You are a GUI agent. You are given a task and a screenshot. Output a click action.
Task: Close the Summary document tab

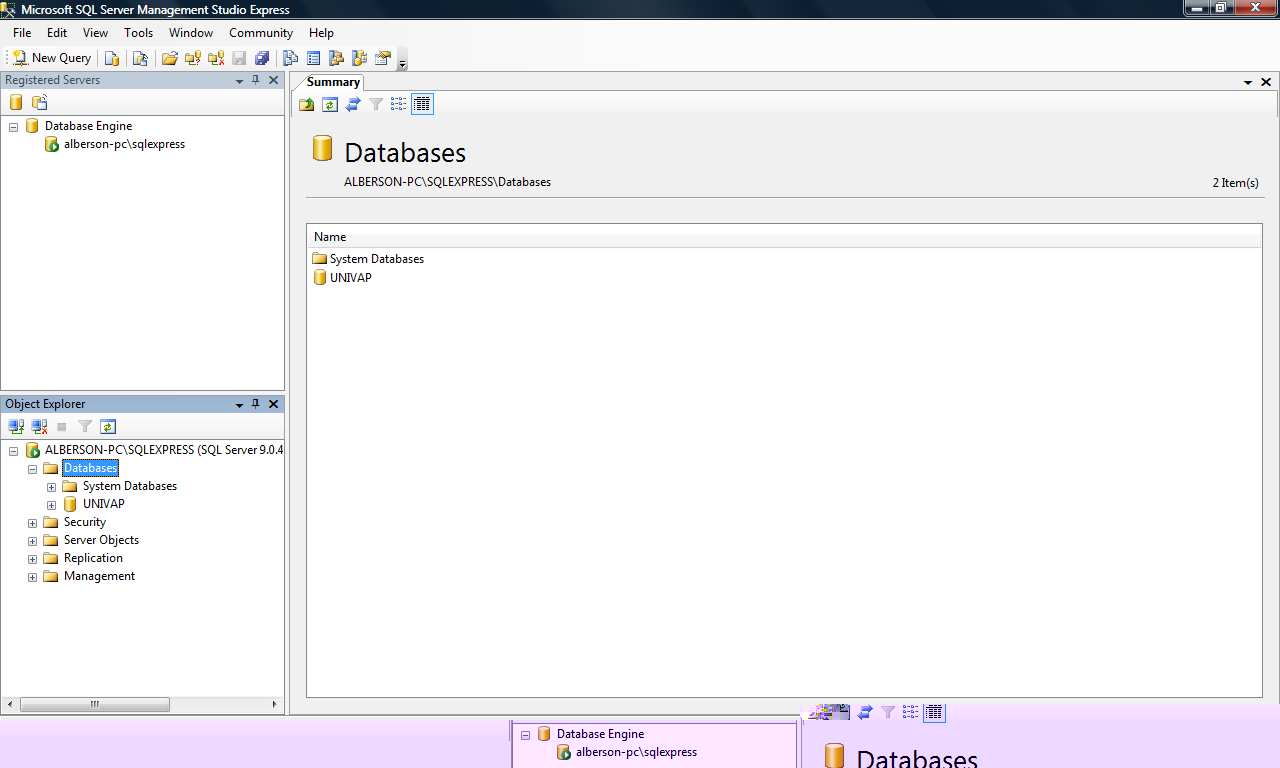(x=1266, y=82)
